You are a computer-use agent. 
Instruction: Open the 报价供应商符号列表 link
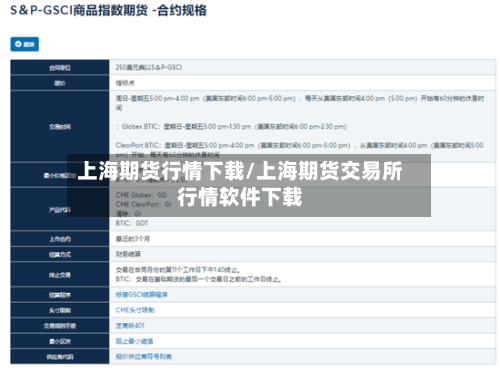(144, 357)
